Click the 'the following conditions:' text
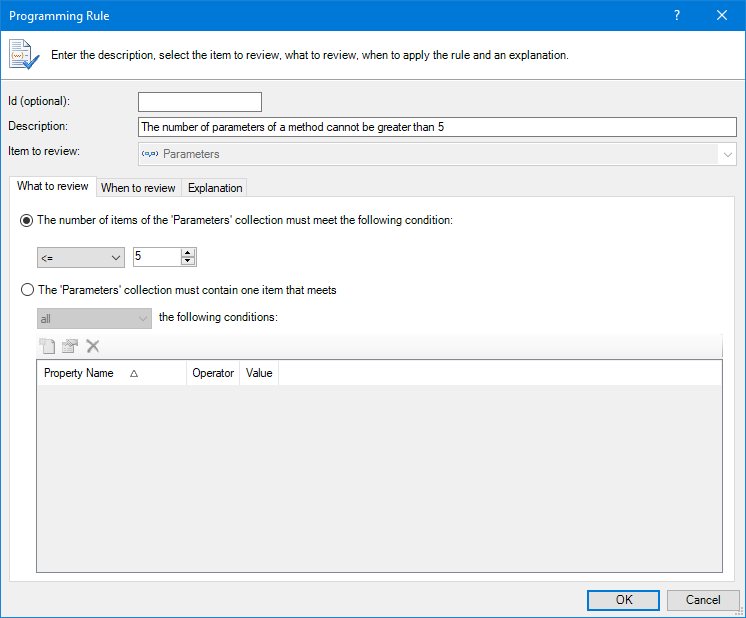The height and width of the screenshot is (618, 746). [x=218, y=317]
